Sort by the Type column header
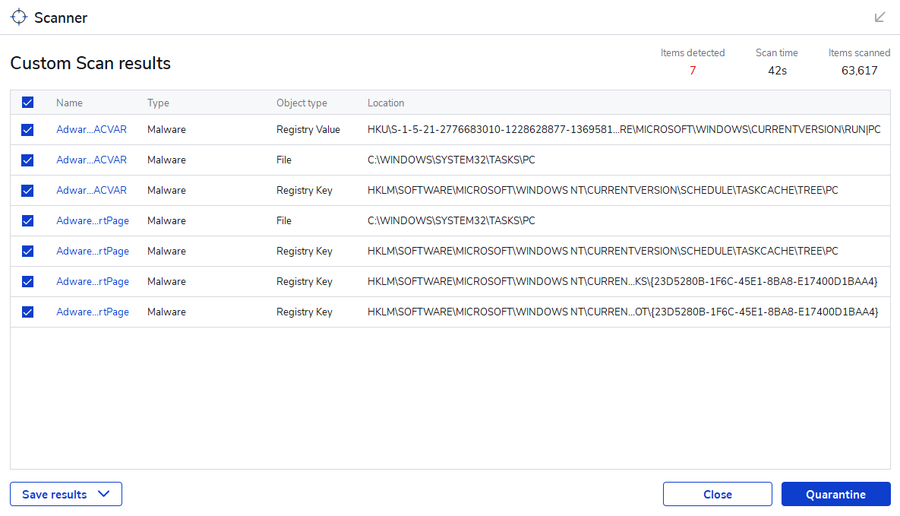This screenshot has height=516, width=900. [x=158, y=103]
